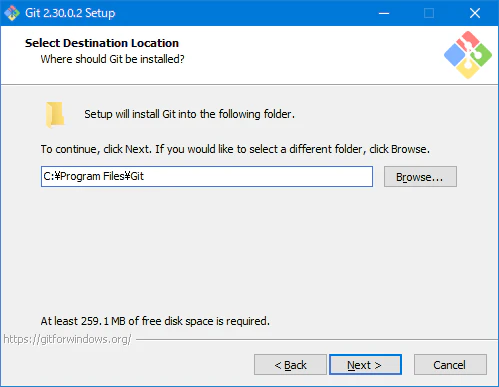Click 'Setup will install Git' message
The image size is (499, 387).
tap(189, 114)
